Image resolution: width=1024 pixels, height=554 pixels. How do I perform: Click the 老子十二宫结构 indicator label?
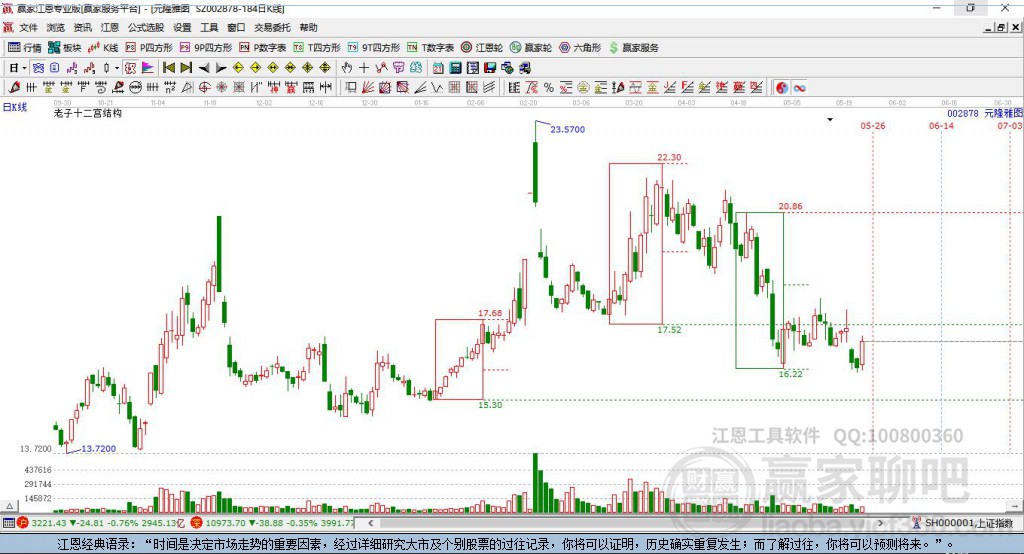click(x=88, y=113)
